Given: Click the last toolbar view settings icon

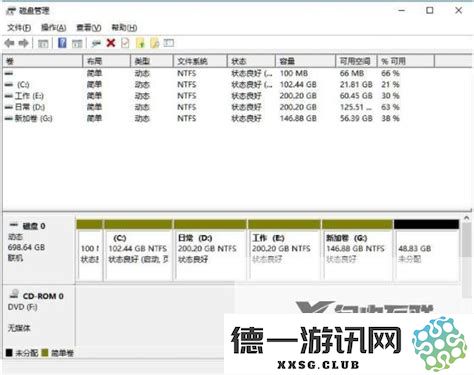Looking at the screenshot, I should 169,43.
